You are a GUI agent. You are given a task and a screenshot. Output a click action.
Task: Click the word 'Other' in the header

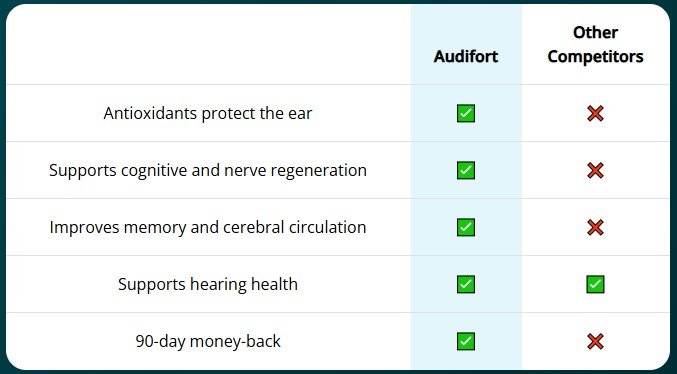(x=595, y=32)
